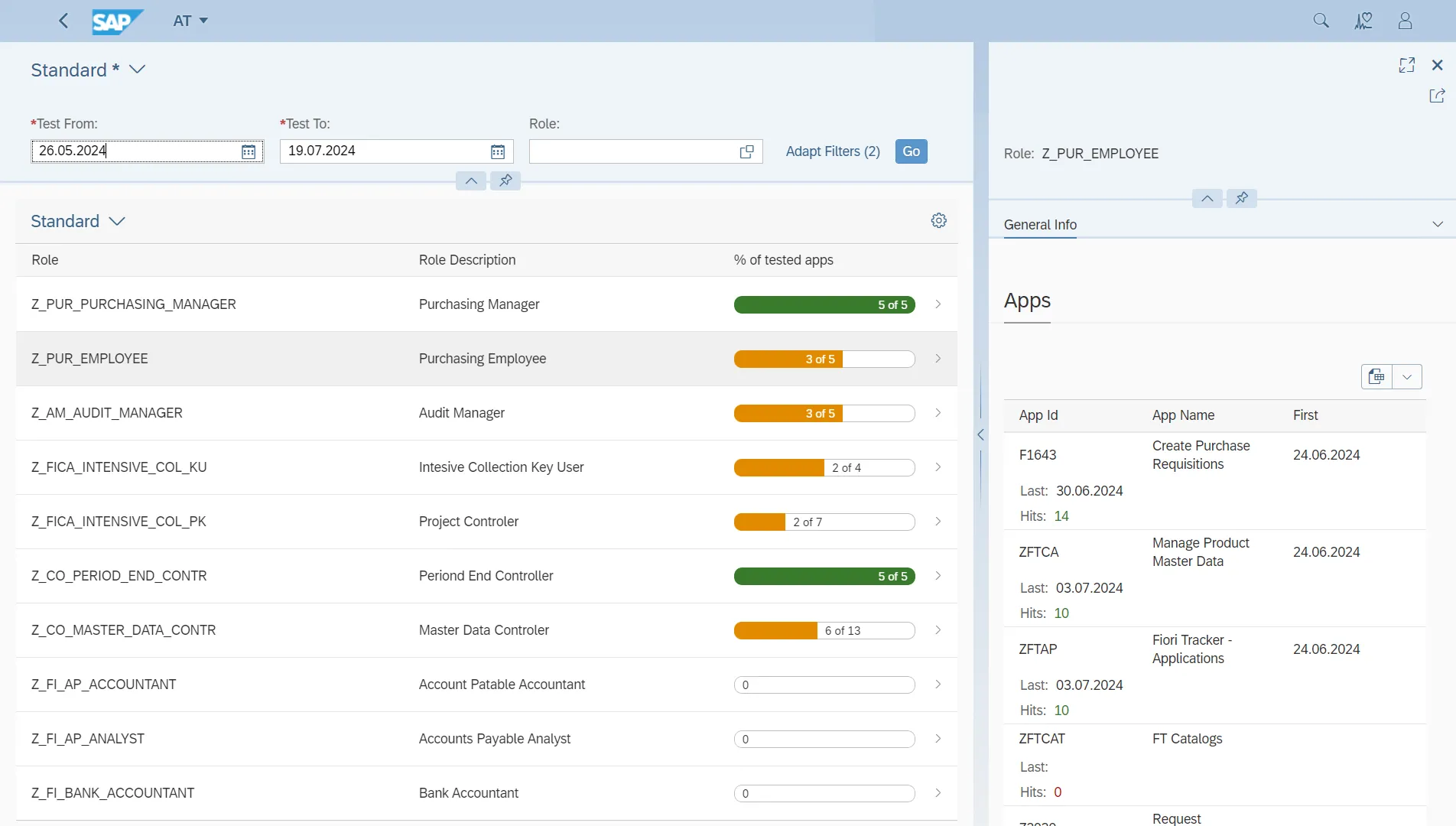
Task: Open export options dropdown arrow
Action: pos(1407,376)
